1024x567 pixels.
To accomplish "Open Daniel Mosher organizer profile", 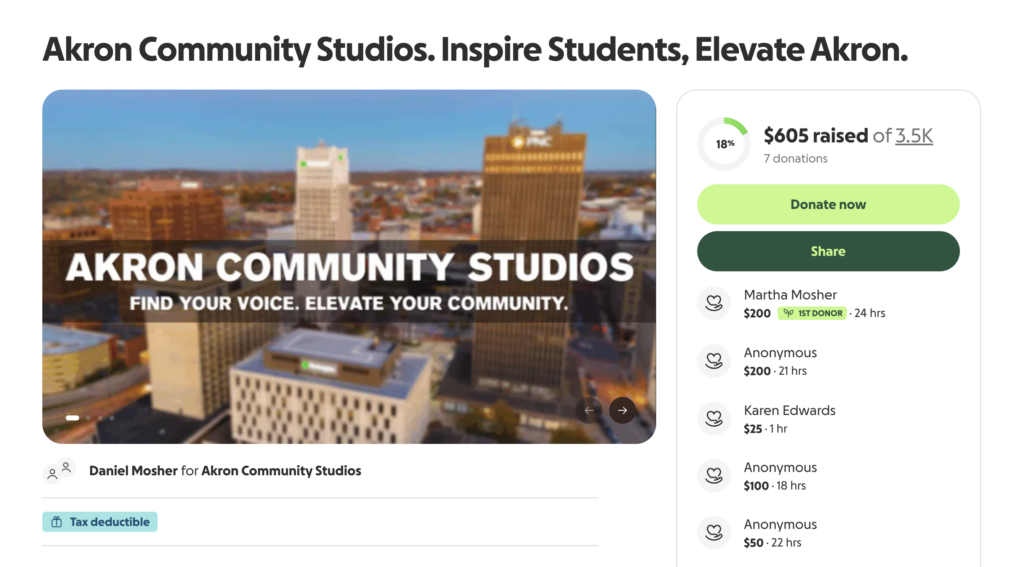I will (133, 470).
